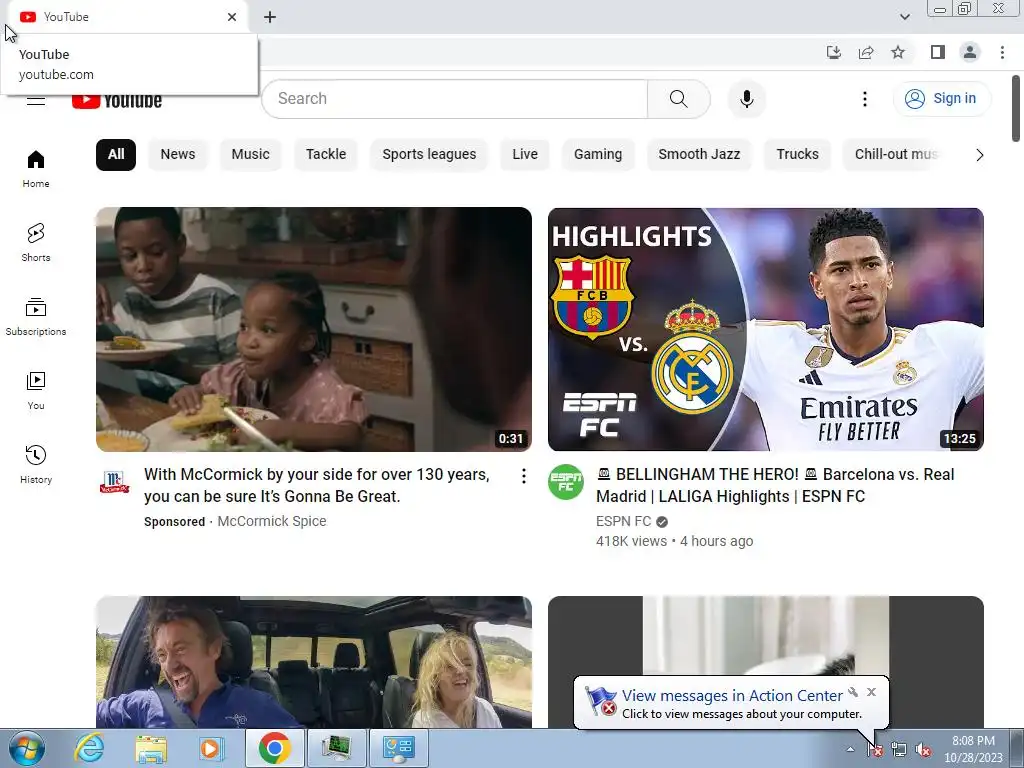The image size is (1024, 768).
Task: Click the network tray icon
Action: (899, 750)
